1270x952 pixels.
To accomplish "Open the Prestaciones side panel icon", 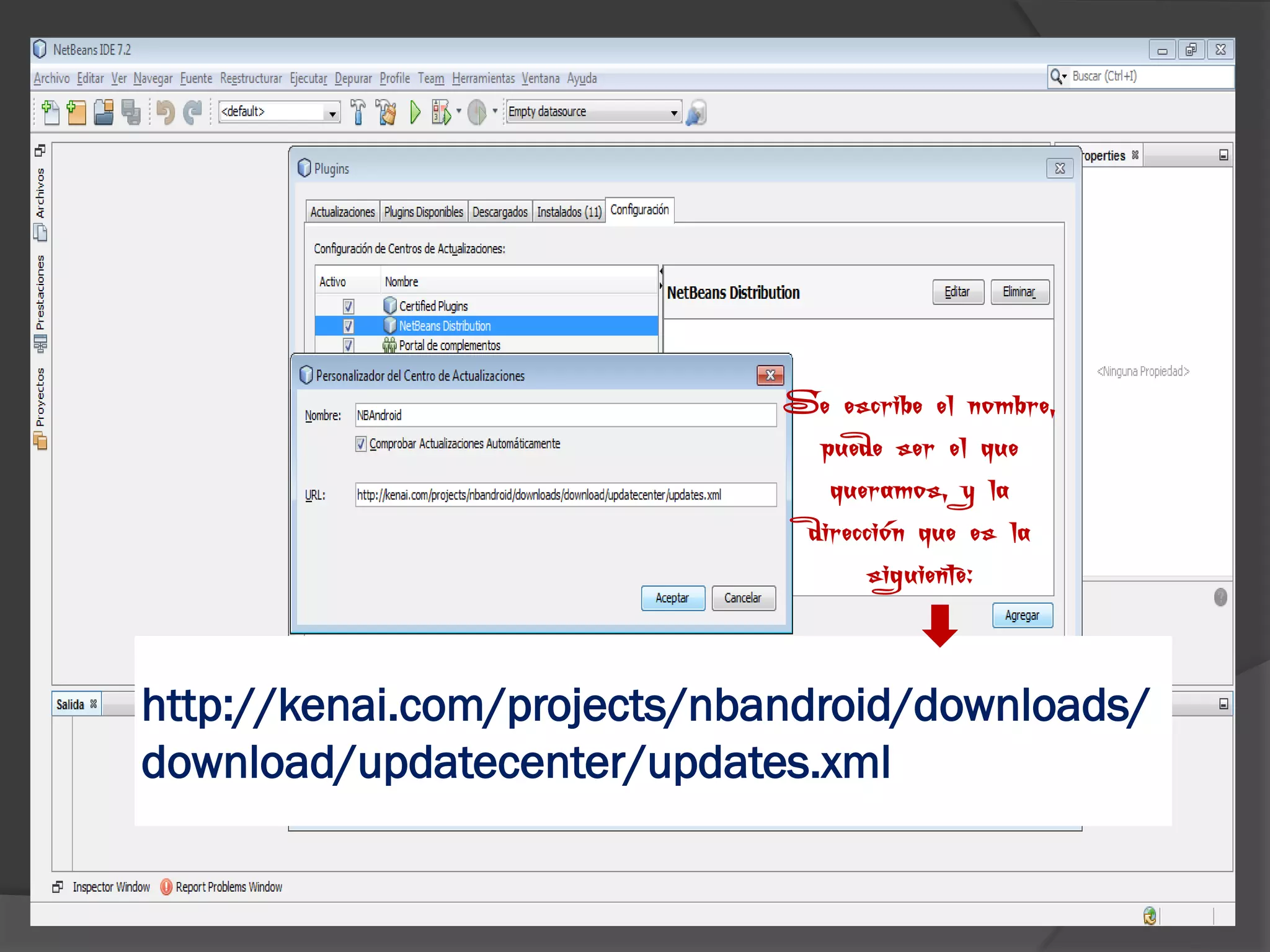I will pyautogui.click(x=40, y=343).
